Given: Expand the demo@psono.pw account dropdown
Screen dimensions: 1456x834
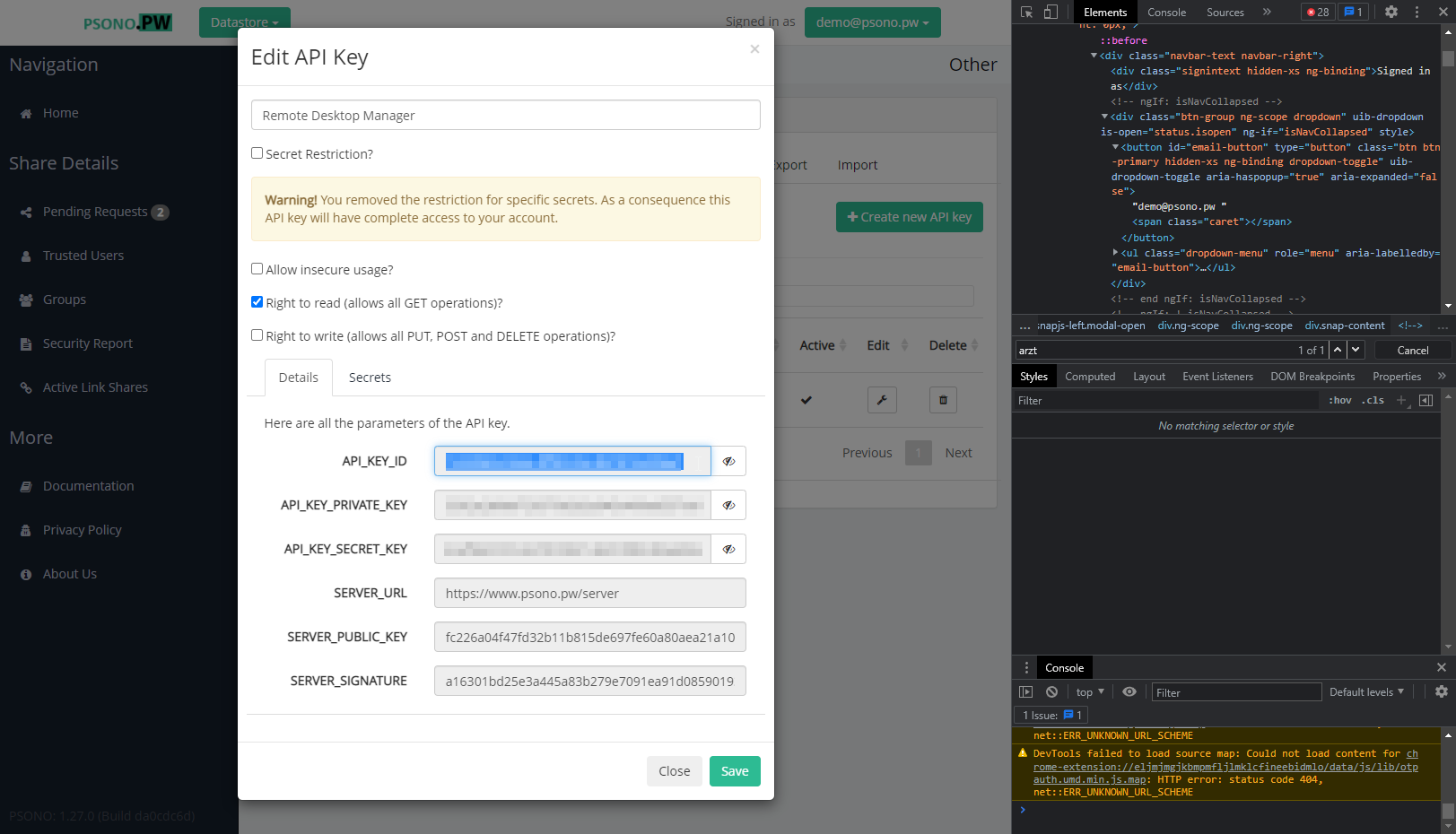Looking at the screenshot, I should click(872, 22).
